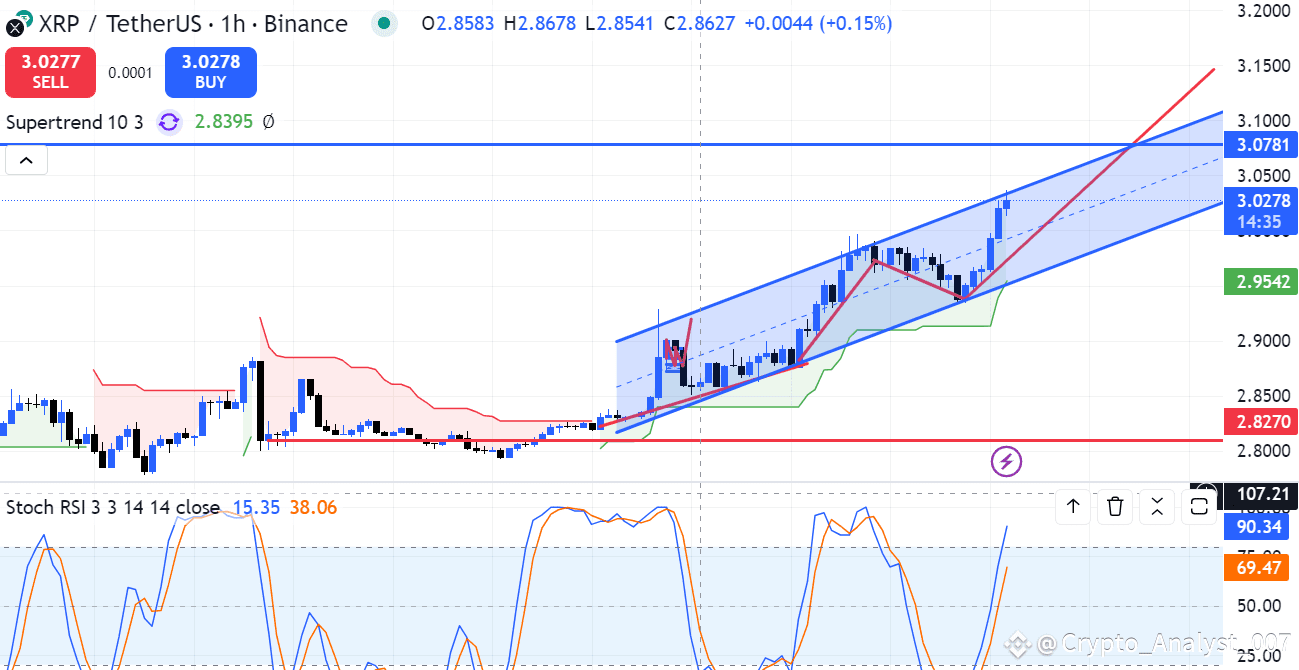This screenshot has width=1299, height=670.
Task: Click the Ø symbol beside the Supertrend value
Action: point(268,122)
